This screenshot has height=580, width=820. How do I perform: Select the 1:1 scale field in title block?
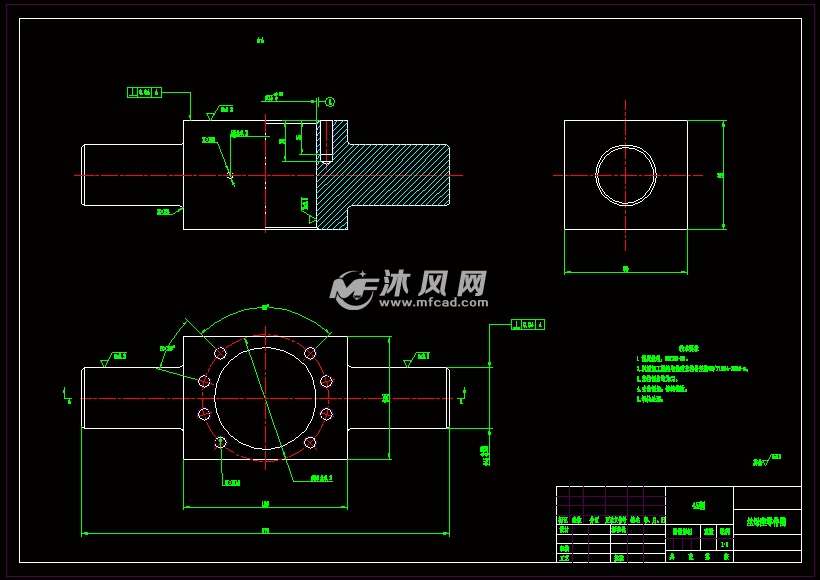point(722,543)
